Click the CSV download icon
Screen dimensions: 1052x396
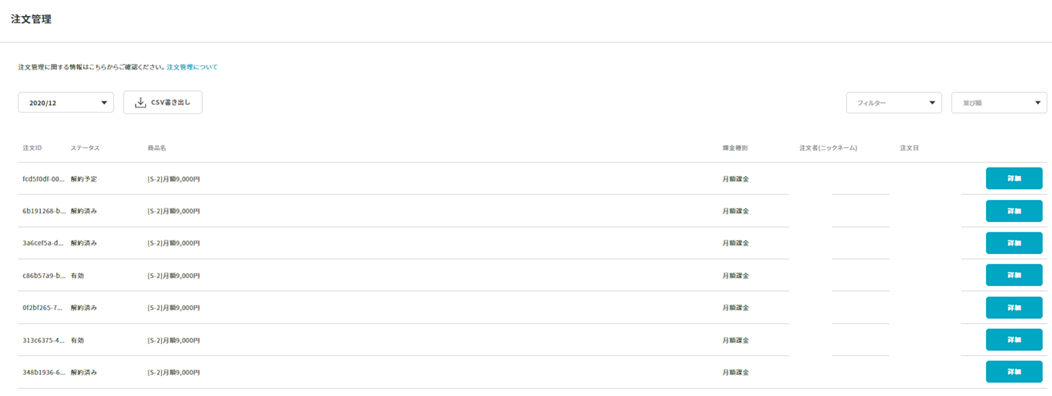tap(140, 103)
